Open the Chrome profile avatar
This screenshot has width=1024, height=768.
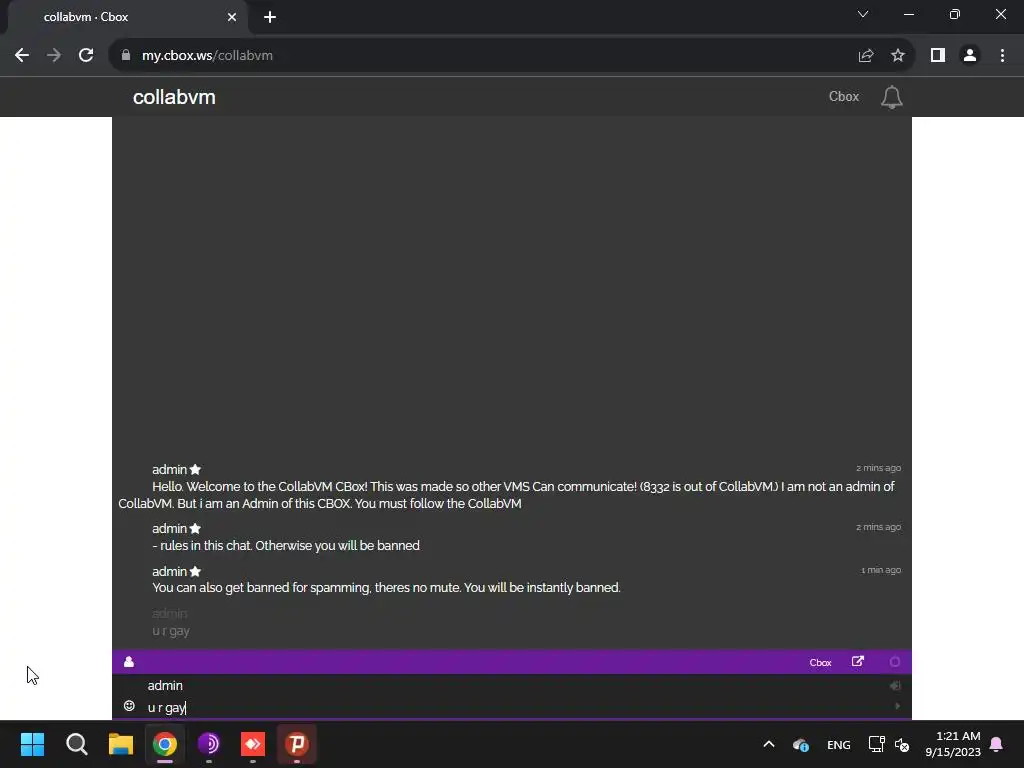(x=970, y=56)
